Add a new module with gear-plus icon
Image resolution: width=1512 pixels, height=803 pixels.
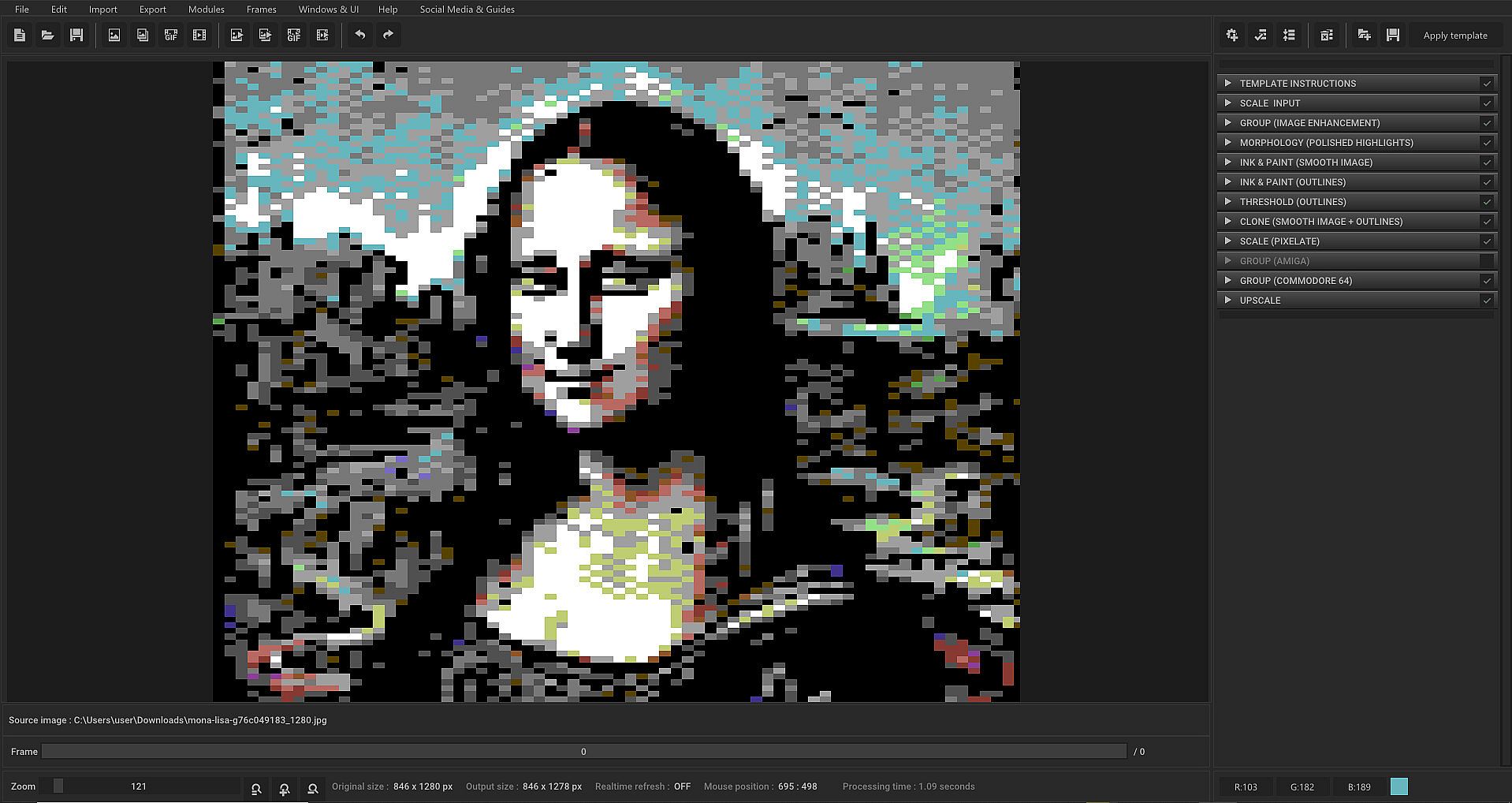tap(1232, 35)
